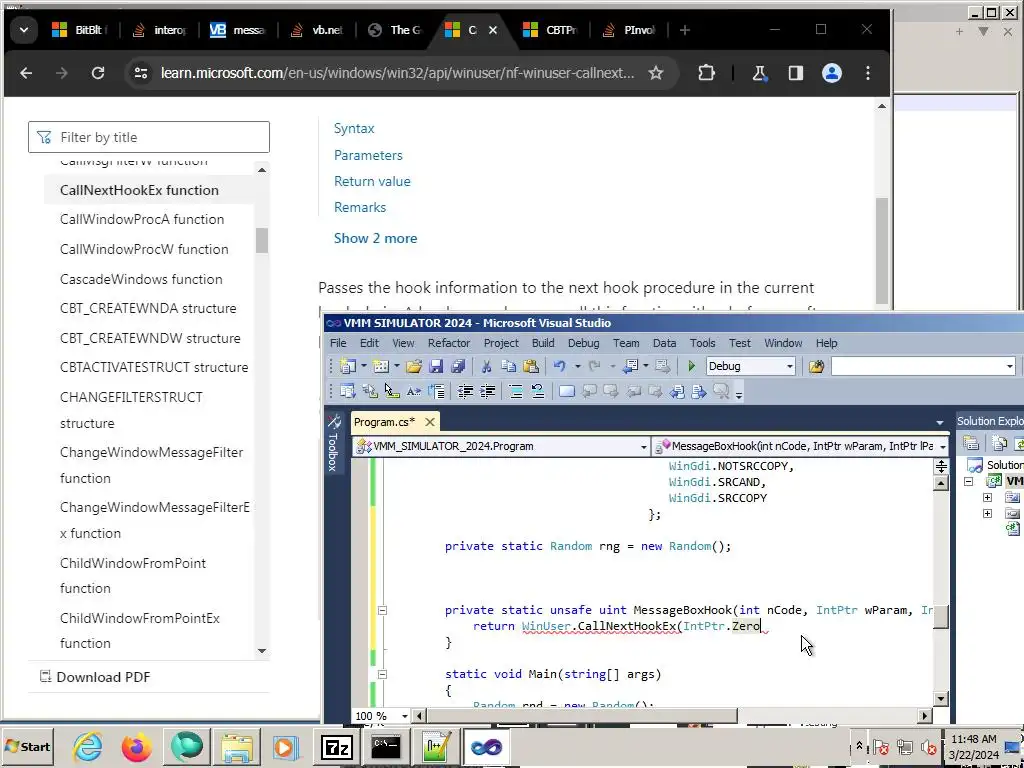Image resolution: width=1024 pixels, height=768 pixels.
Task: Click the Filter by title input
Action: (x=149, y=137)
